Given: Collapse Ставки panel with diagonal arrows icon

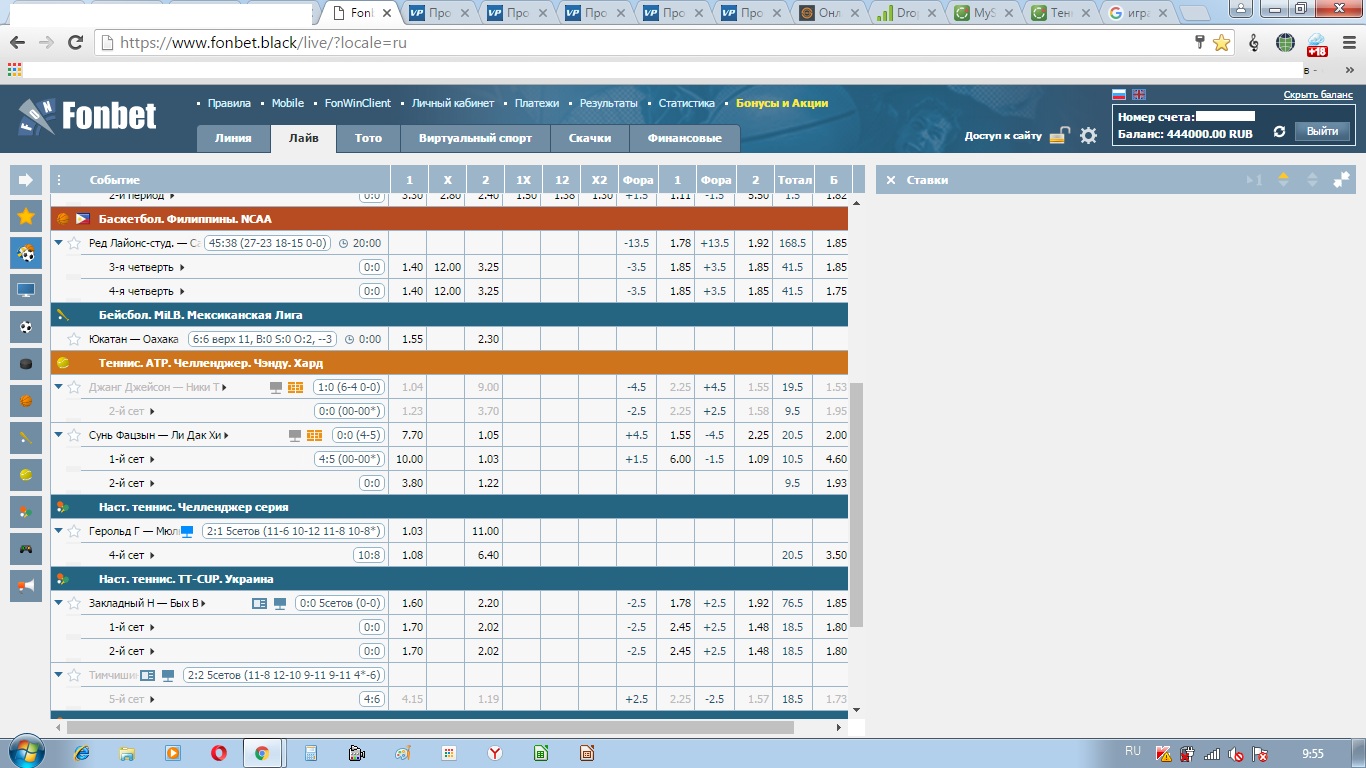Looking at the screenshot, I should pos(1341,180).
